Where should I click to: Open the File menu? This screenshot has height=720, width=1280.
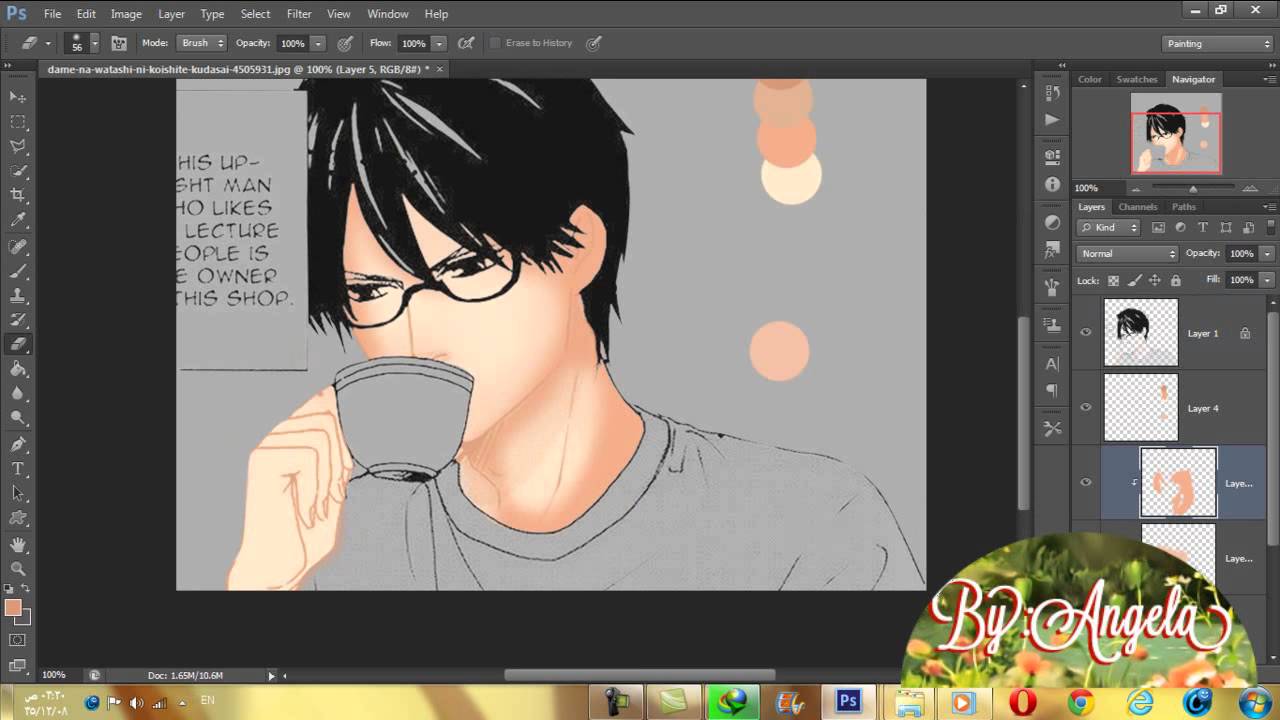pos(52,14)
